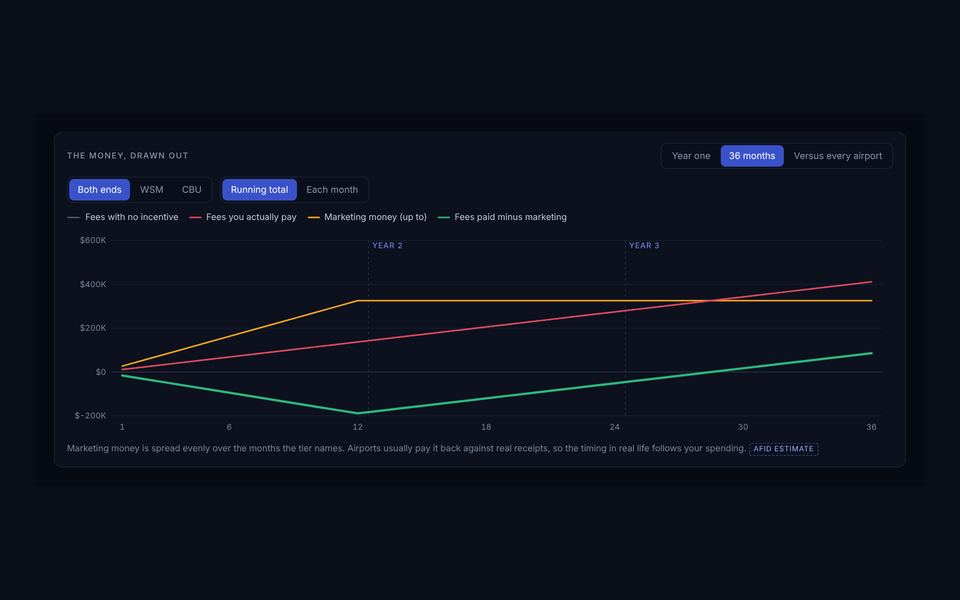The height and width of the screenshot is (600, 960).
Task: Open the Versus every airport tab
Action: [838, 156]
